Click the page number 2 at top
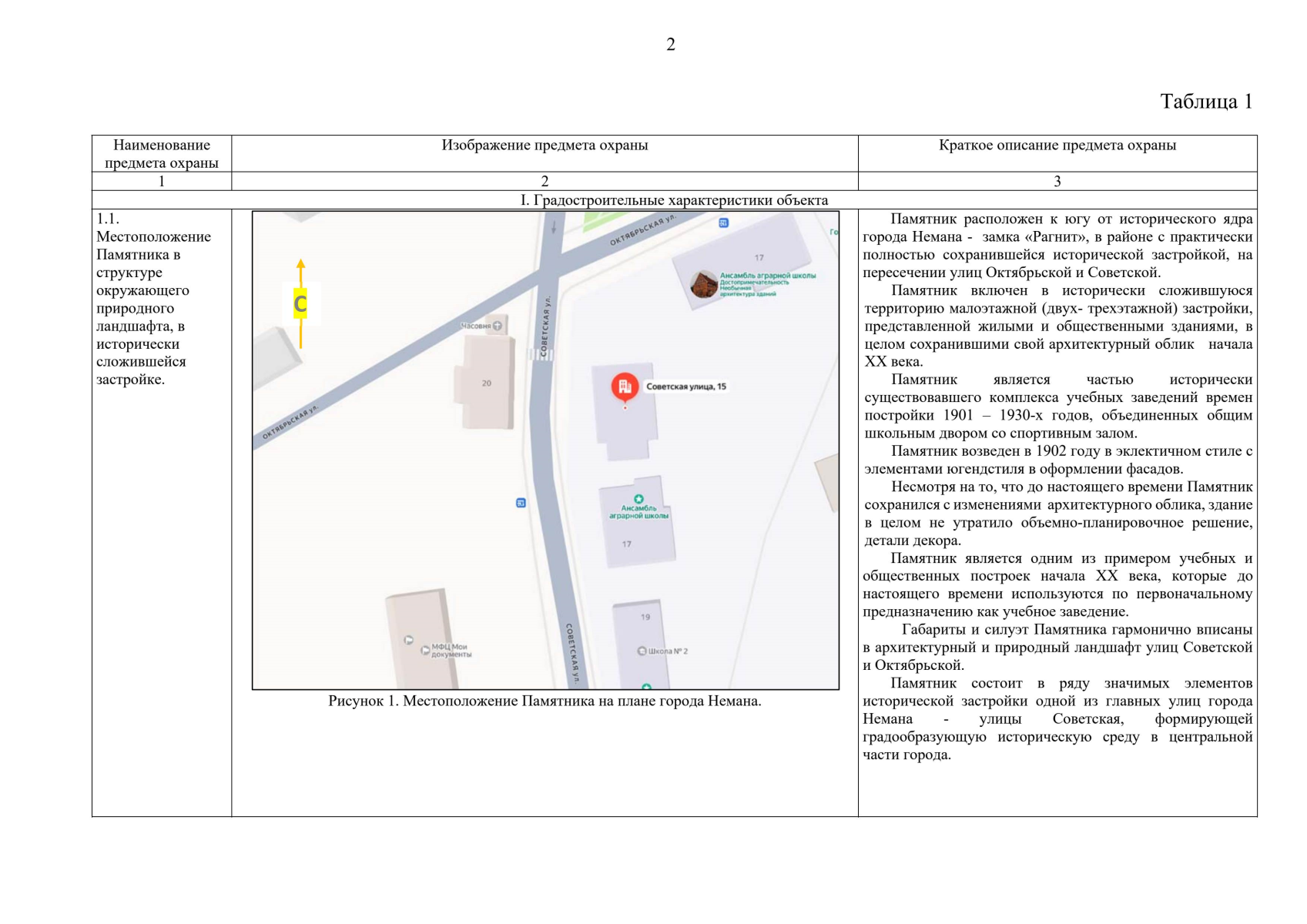This screenshot has width=1307, height=924. click(x=671, y=45)
